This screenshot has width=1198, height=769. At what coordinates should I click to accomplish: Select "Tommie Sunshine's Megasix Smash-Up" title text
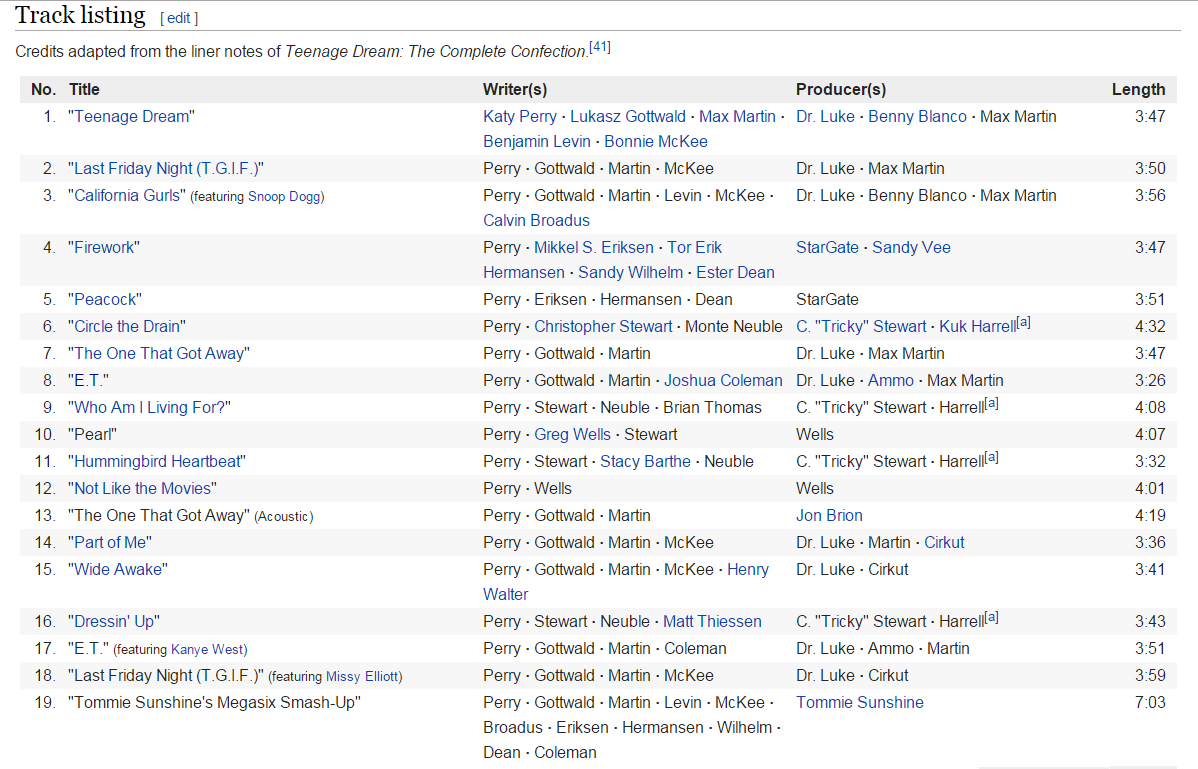click(x=214, y=702)
